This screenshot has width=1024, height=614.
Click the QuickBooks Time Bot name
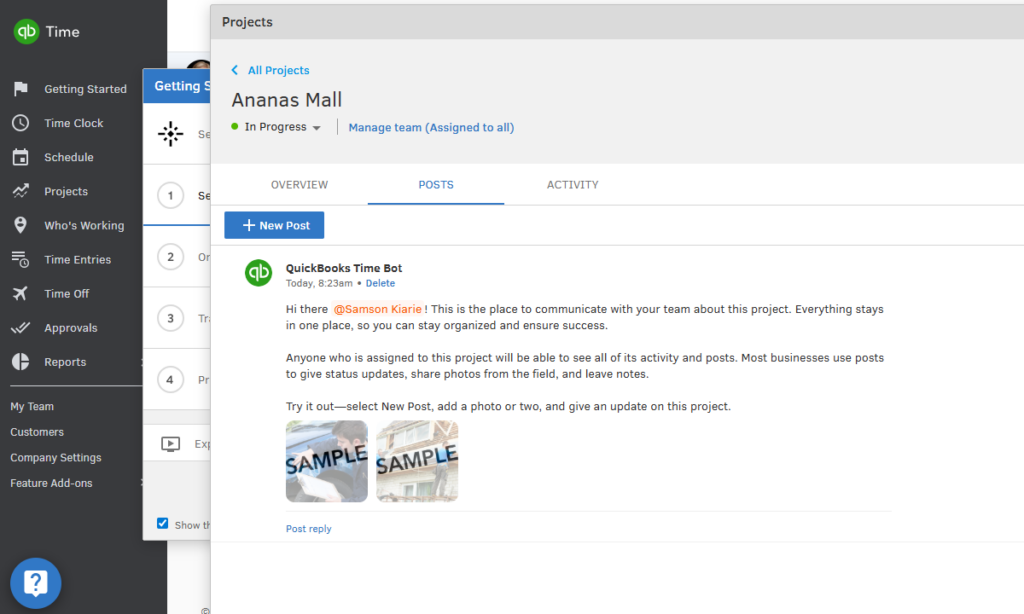click(344, 268)
